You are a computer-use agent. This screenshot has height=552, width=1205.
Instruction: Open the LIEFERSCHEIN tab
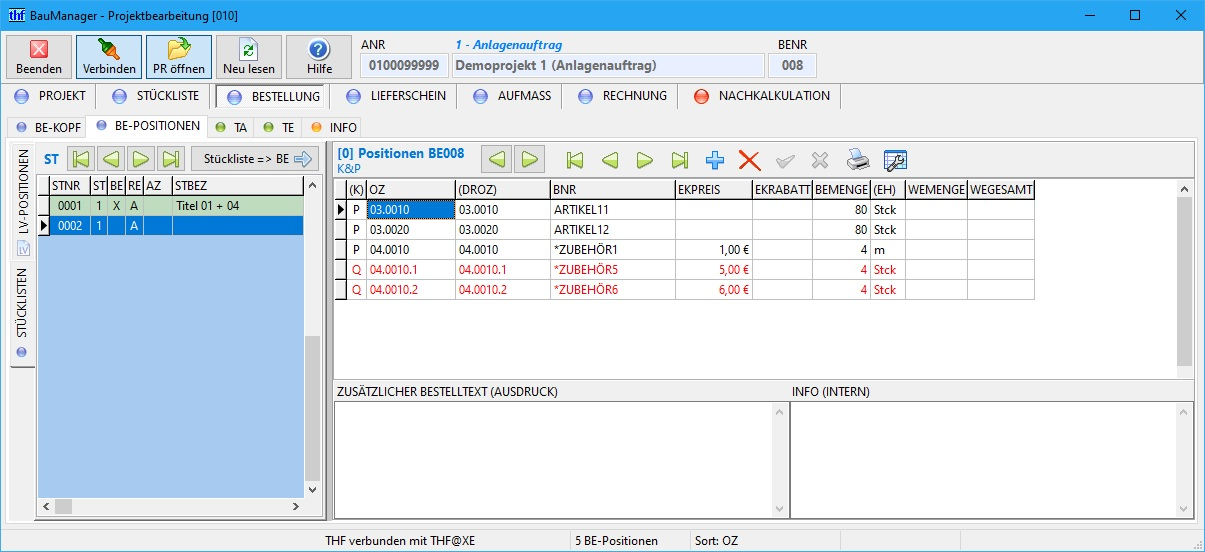click(396, 96)
